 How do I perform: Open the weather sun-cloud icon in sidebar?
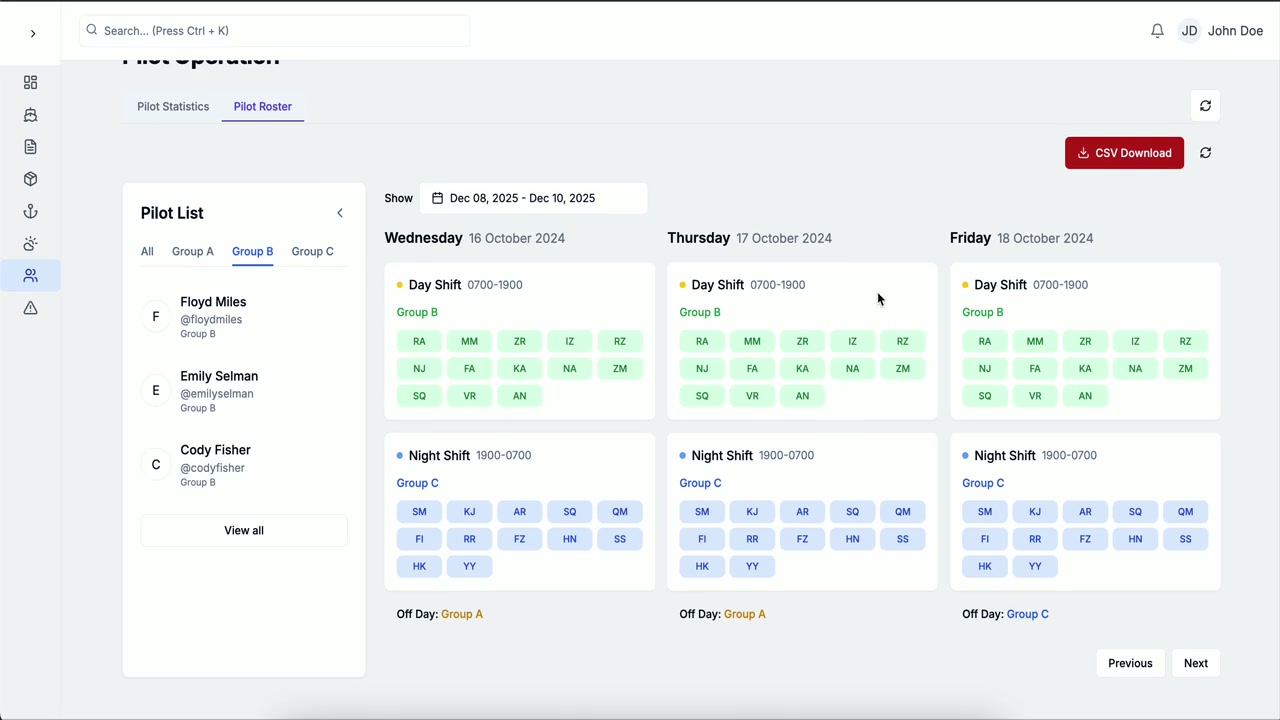point(30,244)
